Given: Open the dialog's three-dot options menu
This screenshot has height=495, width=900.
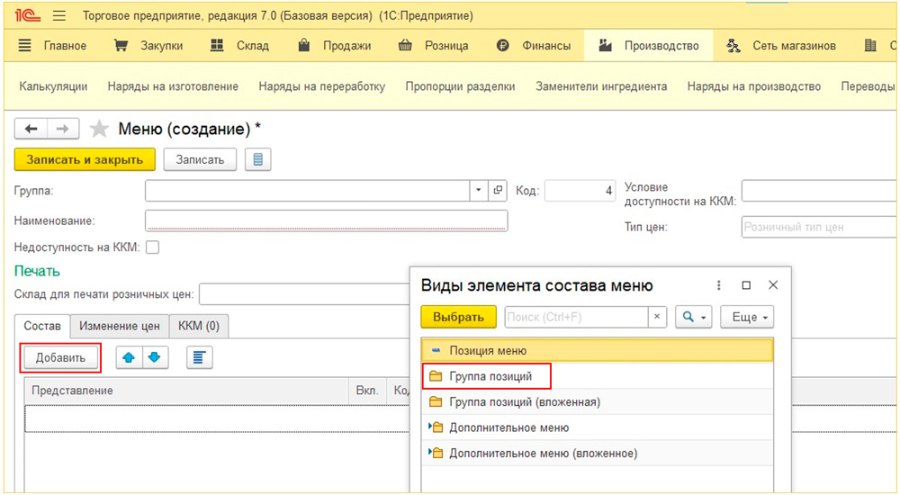Looking at the screenshot, I should [719, 285].
